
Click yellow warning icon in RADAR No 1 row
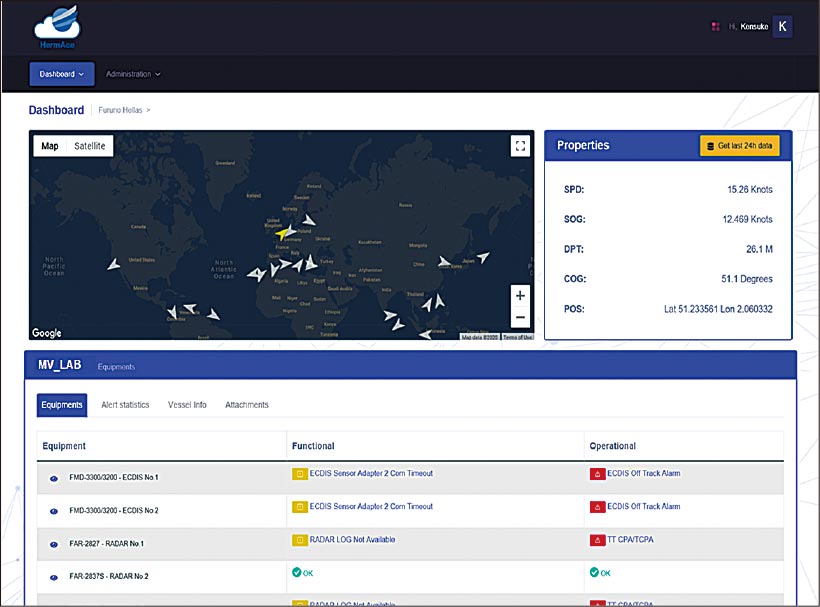[x=300, y=540]
